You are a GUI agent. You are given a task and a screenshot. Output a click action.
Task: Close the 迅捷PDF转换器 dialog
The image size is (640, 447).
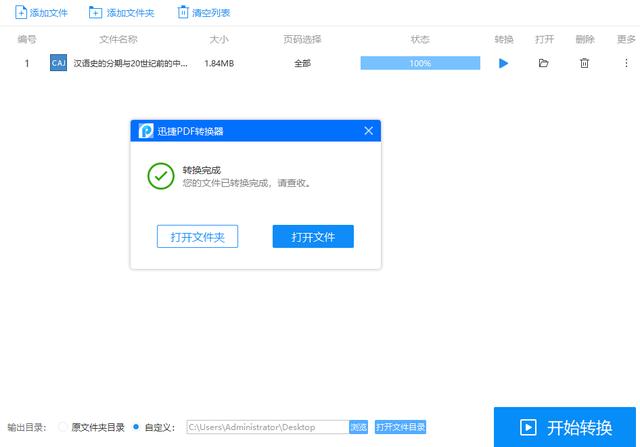pos(369,131)
